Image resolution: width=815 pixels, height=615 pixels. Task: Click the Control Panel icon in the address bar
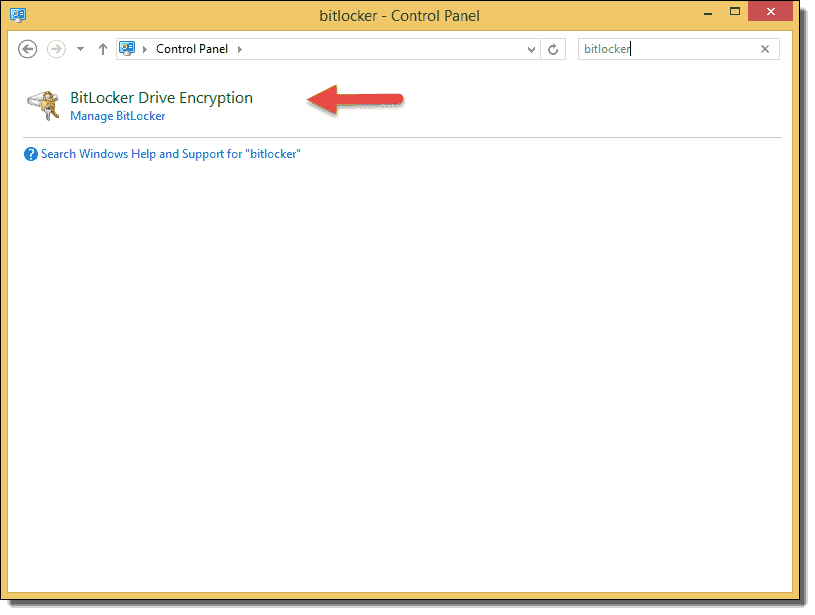126,48
